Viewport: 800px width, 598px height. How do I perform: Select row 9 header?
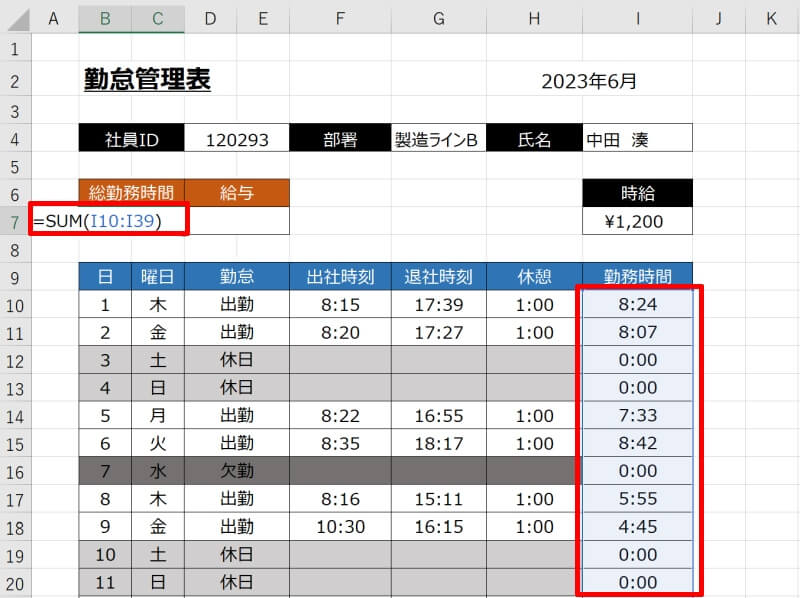click(x=15, y=278)
